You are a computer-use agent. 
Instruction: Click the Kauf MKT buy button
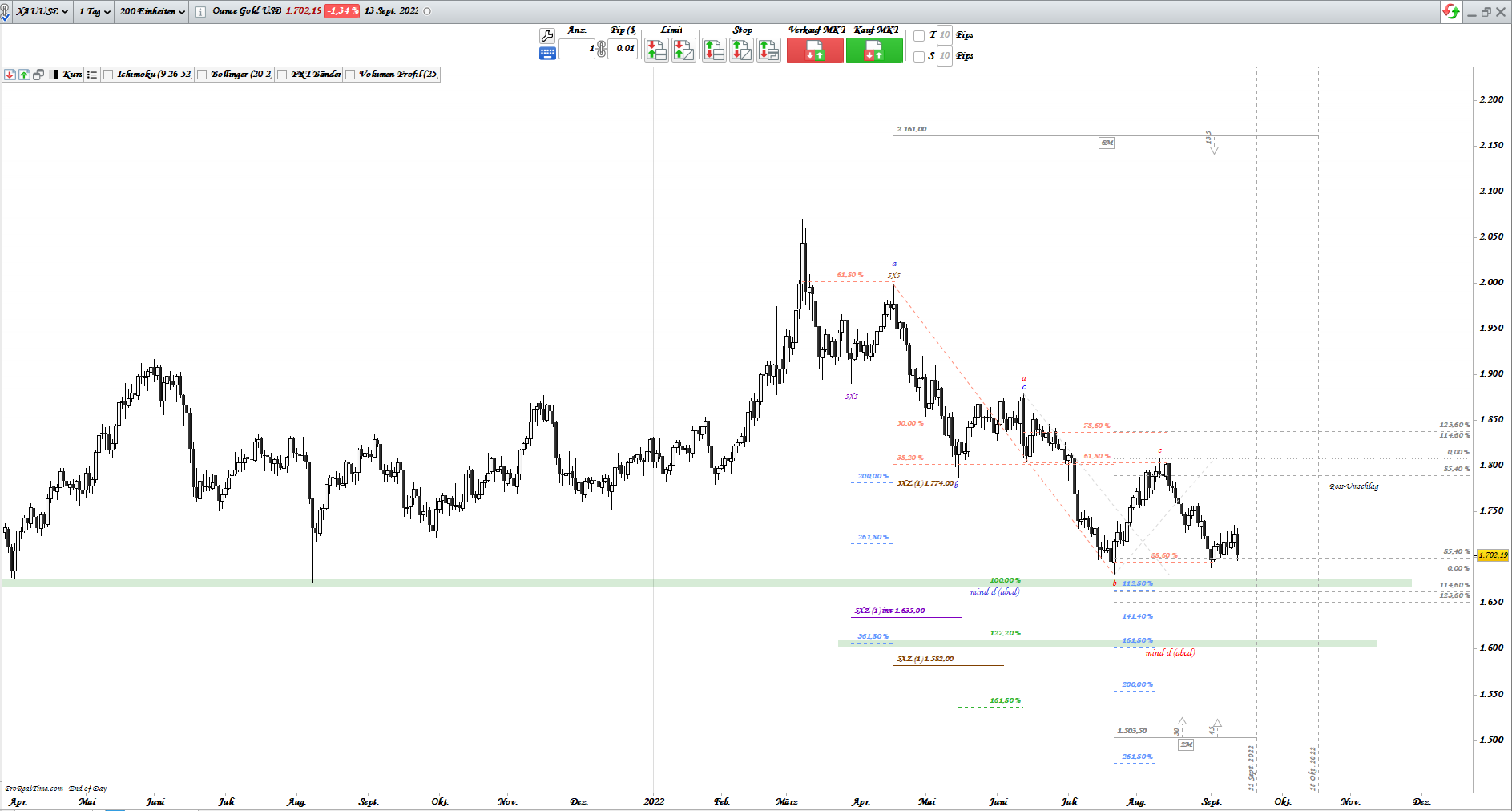click(x=874, y=50)
